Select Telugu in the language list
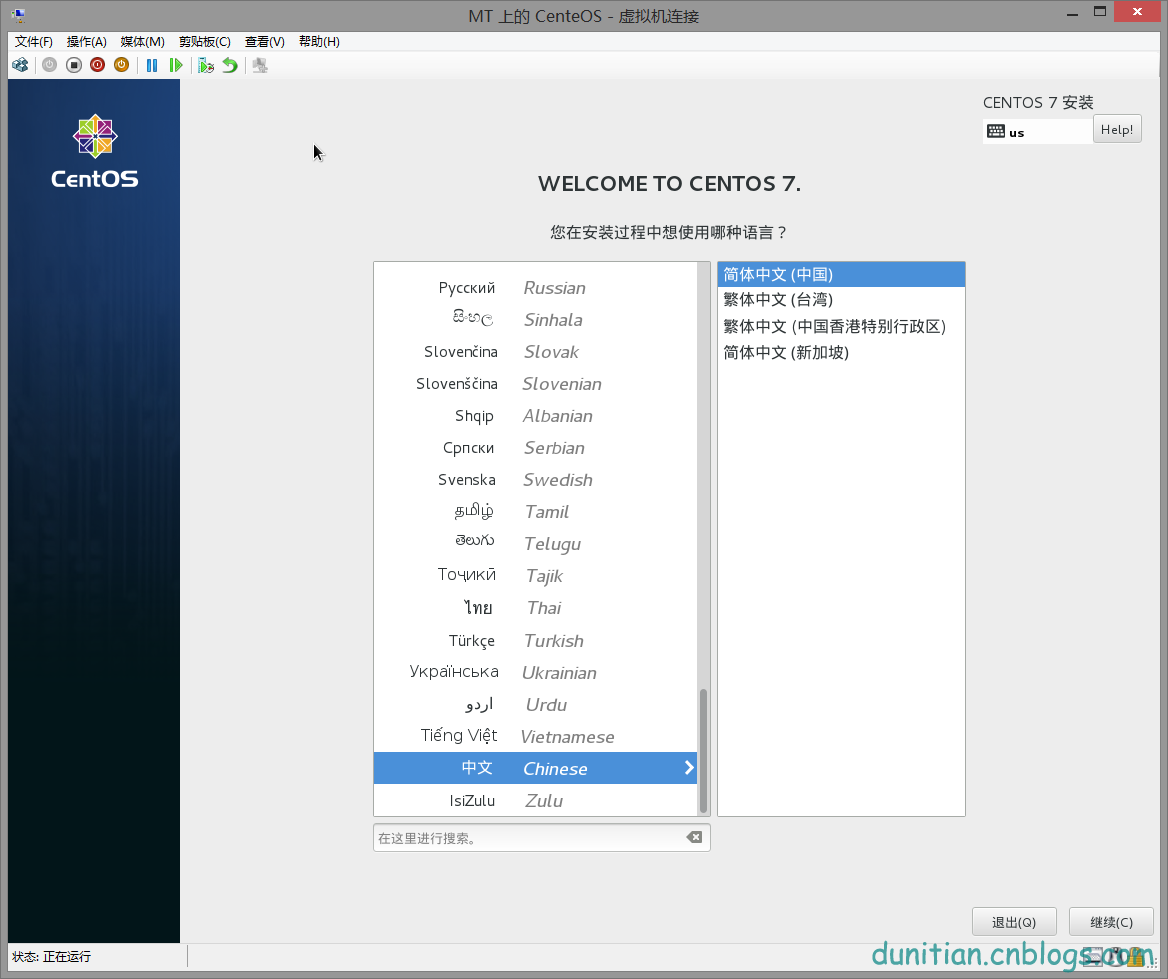This screenshot has width=1168, height=979. (x=535, y=544)
